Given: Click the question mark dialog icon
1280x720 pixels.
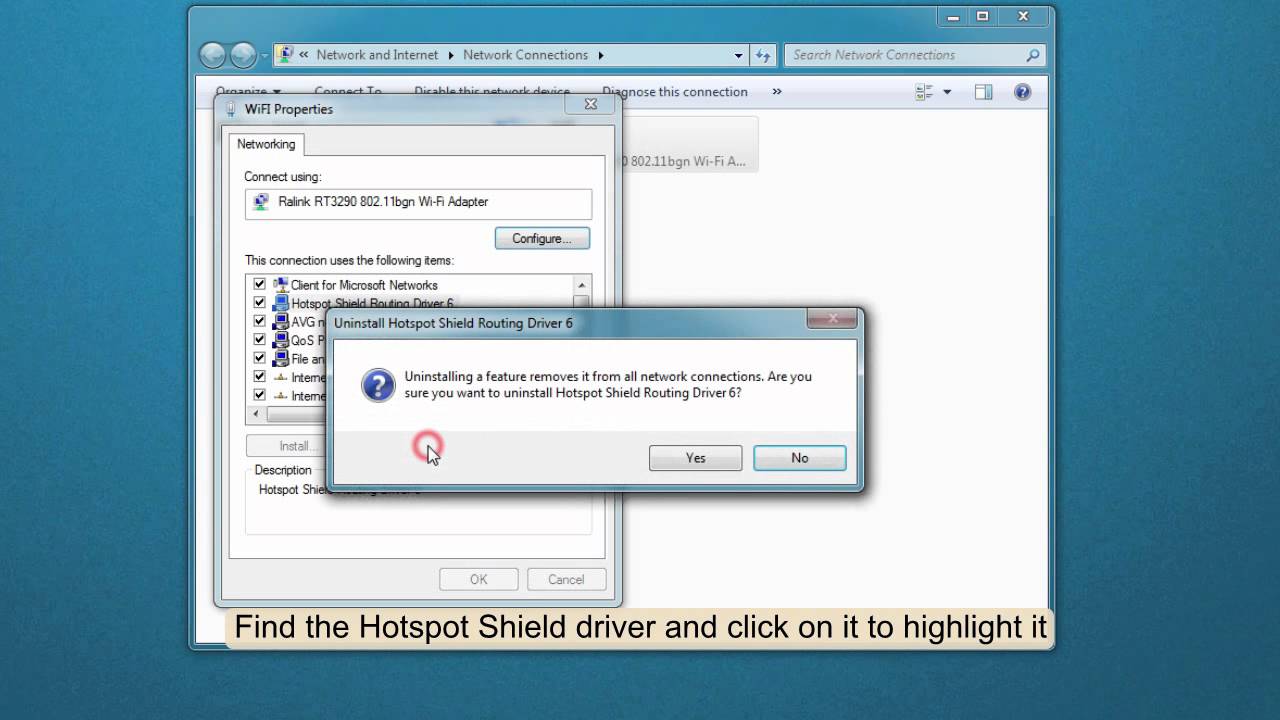Looking at the screenshot, I should click(x=378, y=385).
